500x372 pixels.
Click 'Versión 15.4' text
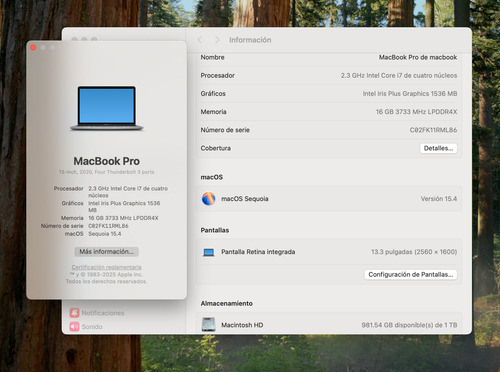439,199
